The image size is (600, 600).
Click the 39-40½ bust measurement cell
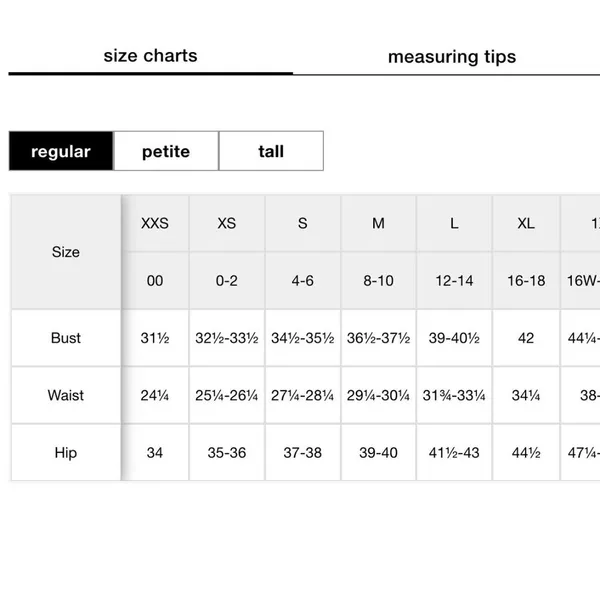pyautogui.click(x=454, y=338)
